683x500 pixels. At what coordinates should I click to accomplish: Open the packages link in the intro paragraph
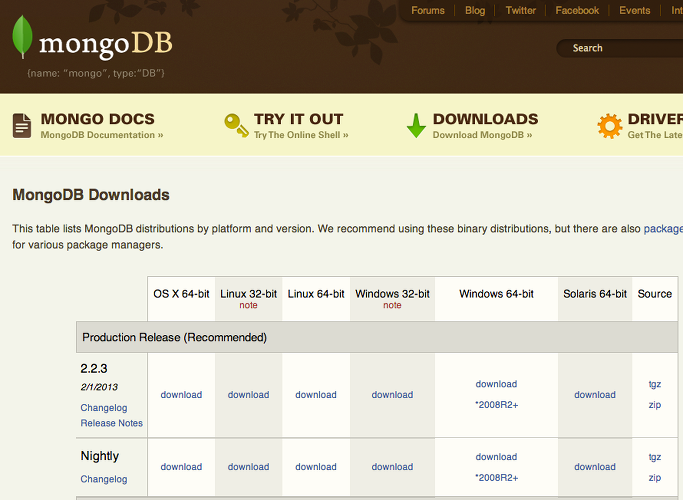(663, 229)
